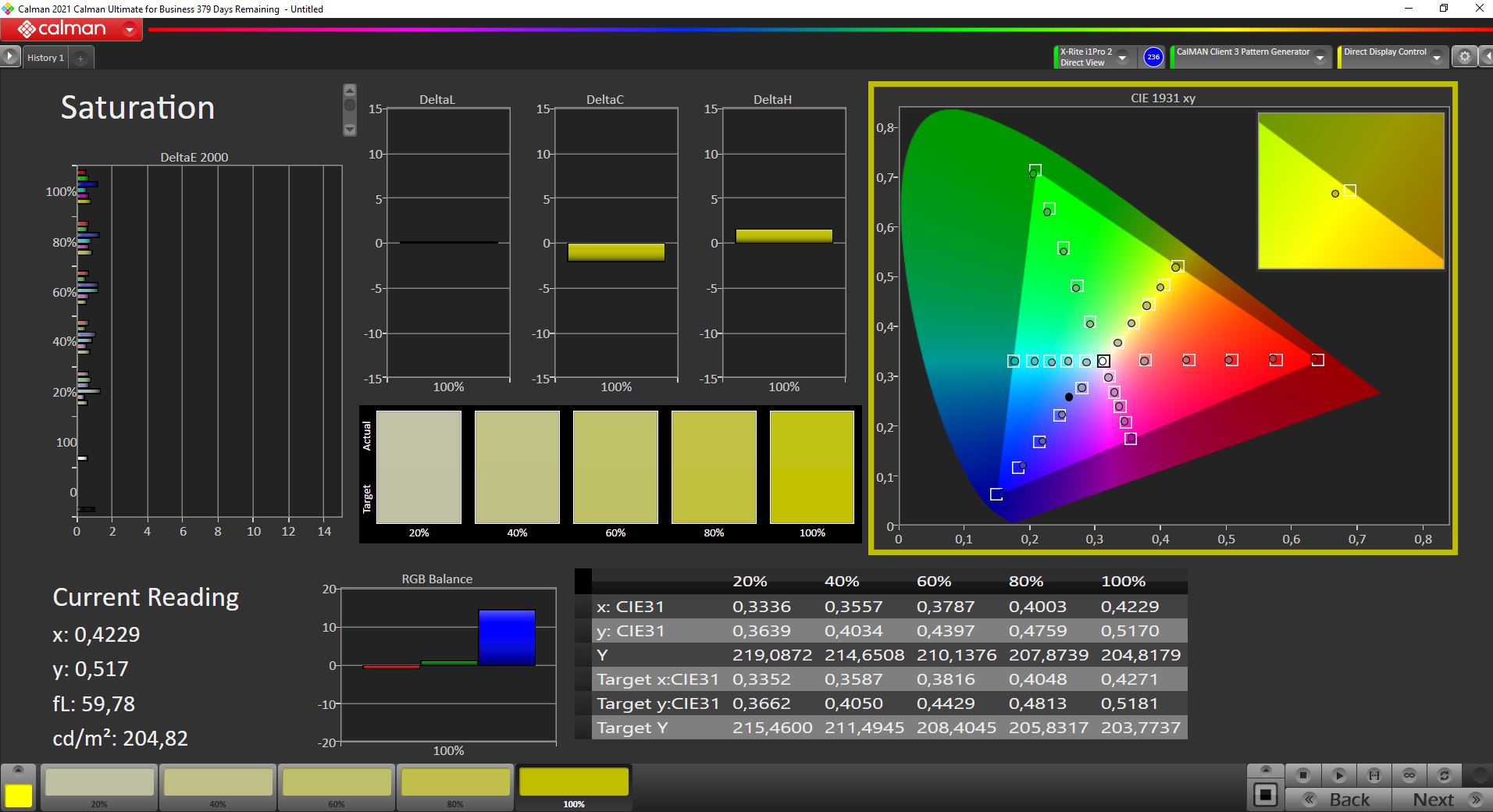This screenshot has width=1493, height=812.
Task: Click the black square pattern window icon
Action: pyautogui.click(x=1265, y=796)
